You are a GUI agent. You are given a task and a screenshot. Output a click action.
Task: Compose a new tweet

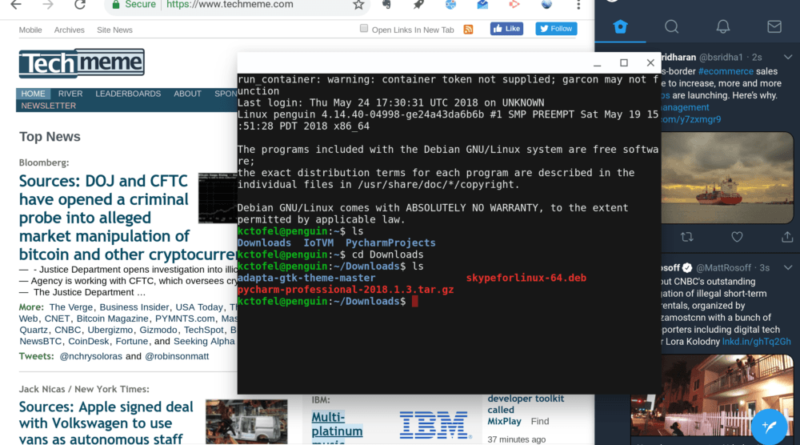[769, 427]
